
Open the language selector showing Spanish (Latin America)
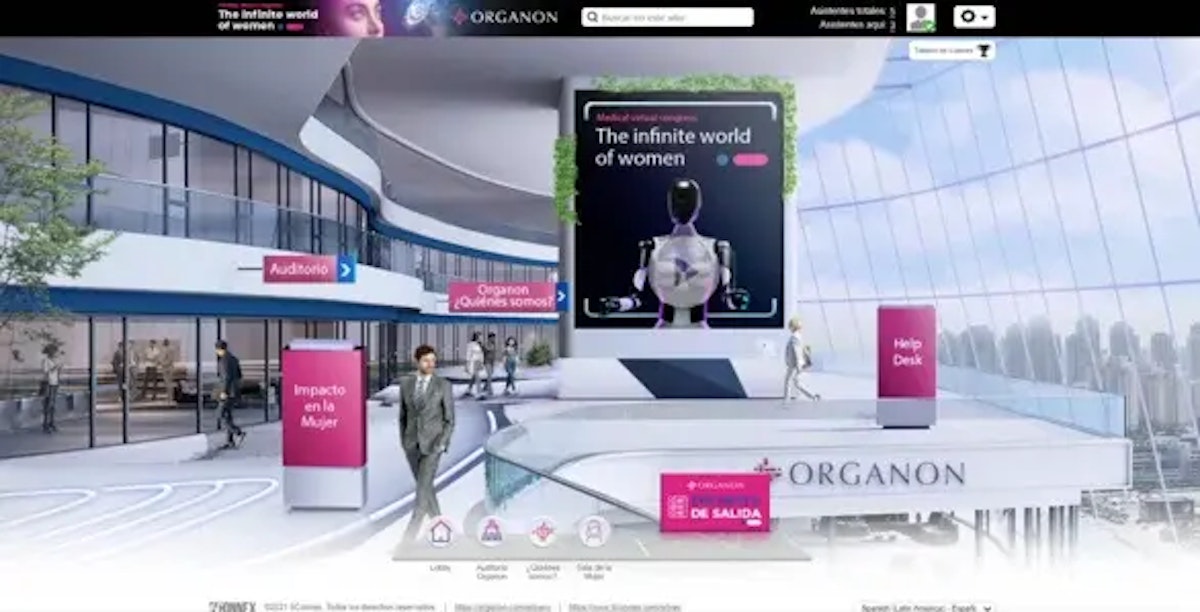coord(927,605)
